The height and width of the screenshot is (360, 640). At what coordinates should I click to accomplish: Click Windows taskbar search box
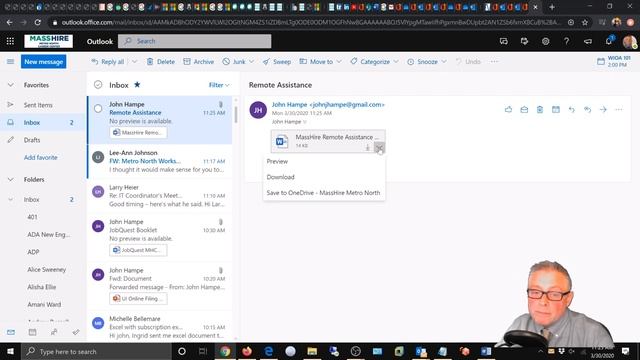(x=96, y=351)
